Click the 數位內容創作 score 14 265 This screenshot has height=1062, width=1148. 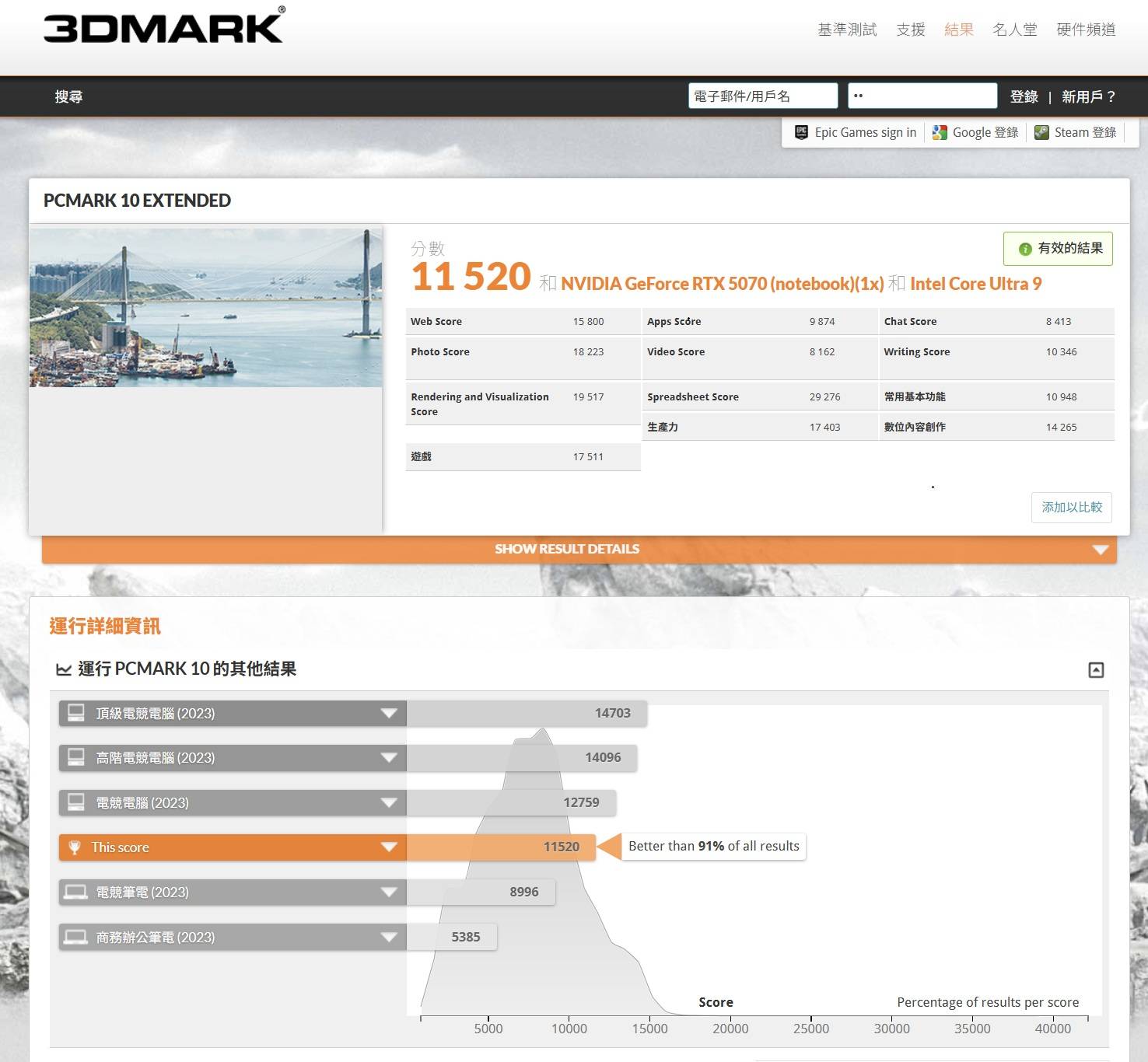(1061, 427)
